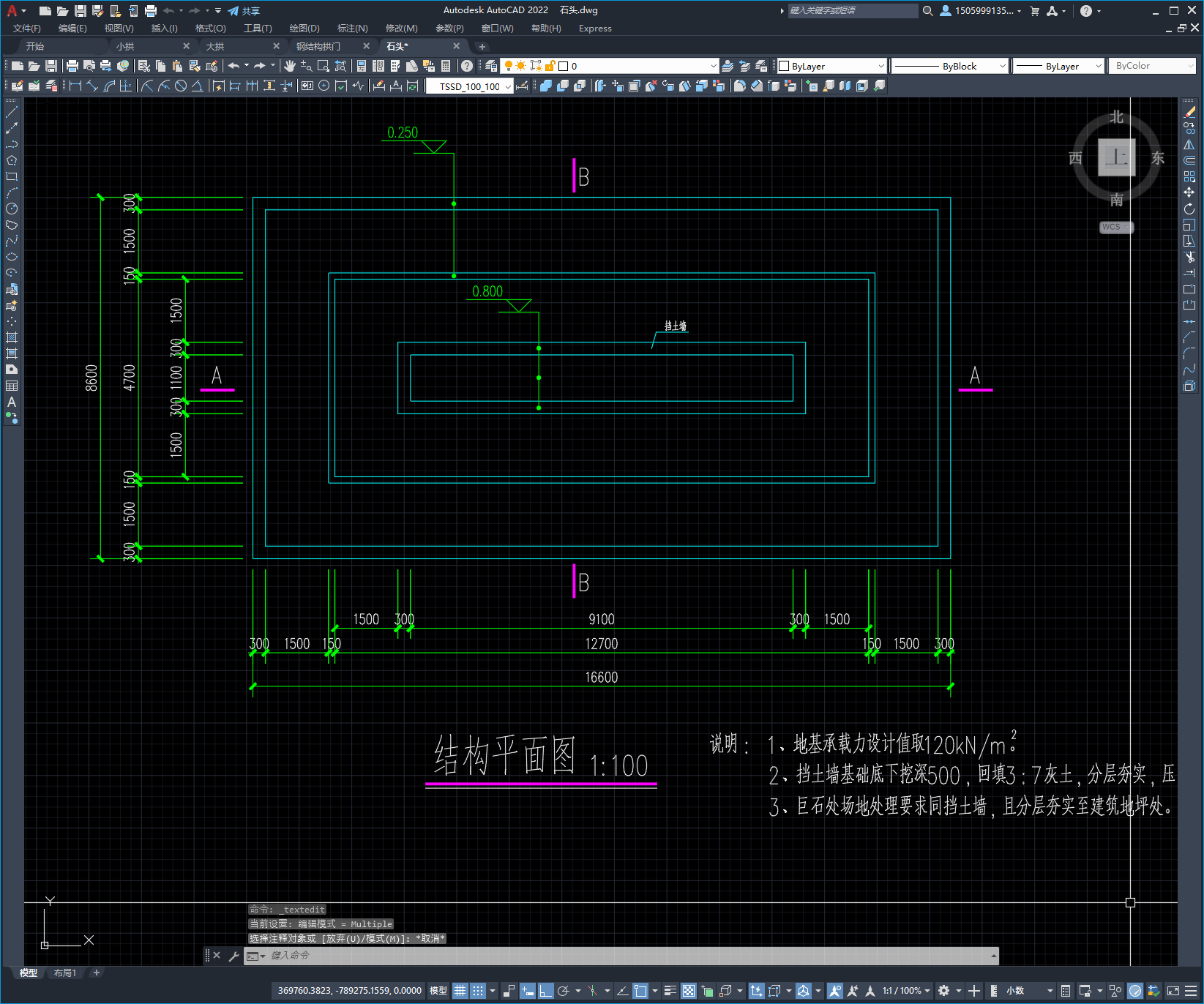This screenshot has width=1204, height=1004.
Task: Toggle annotation visibility in status bar
Action: pos(835,991)
